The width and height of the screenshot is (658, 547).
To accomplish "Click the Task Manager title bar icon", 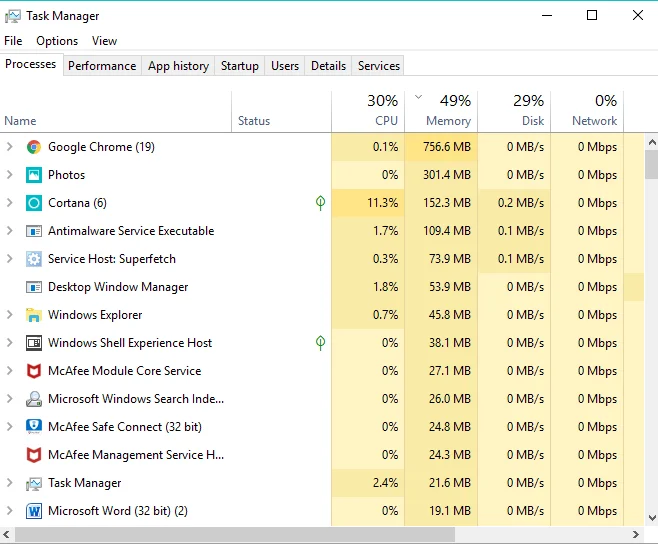I will pyautogui.click(x=13, y=16).
